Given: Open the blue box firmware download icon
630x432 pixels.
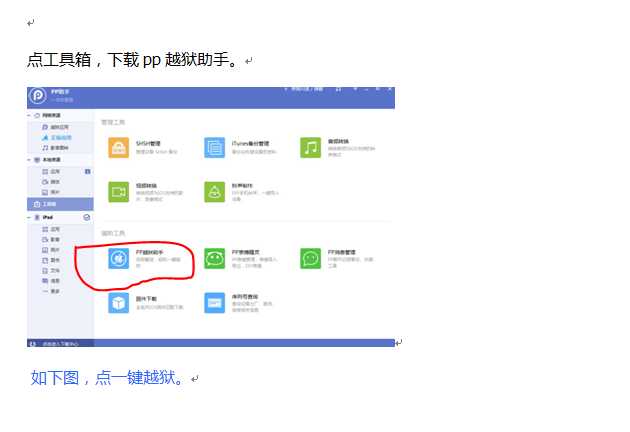Looking at the screenshot, I should coord(119,303).
